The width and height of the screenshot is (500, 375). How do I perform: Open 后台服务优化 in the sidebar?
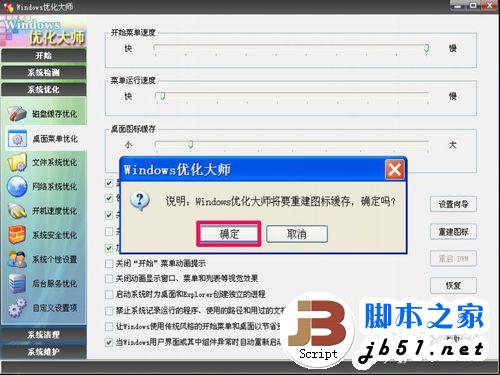pos(43,284)
